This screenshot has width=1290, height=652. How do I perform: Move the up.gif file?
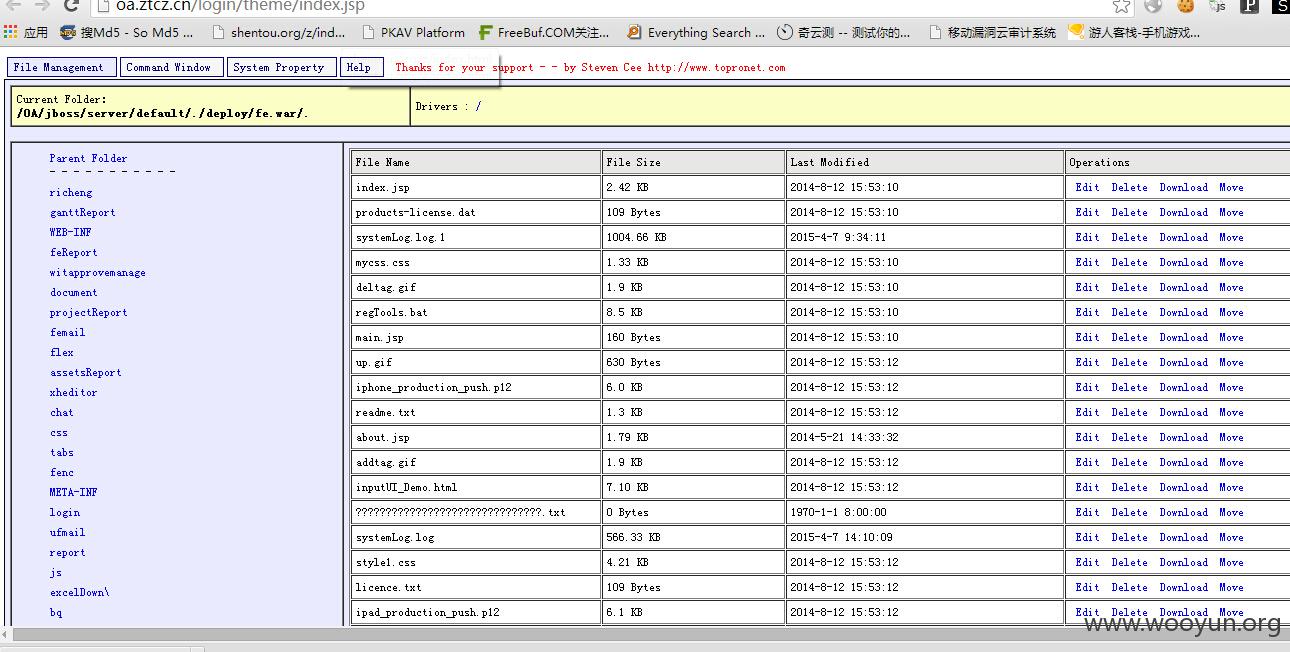click(x=1231, y=362)
